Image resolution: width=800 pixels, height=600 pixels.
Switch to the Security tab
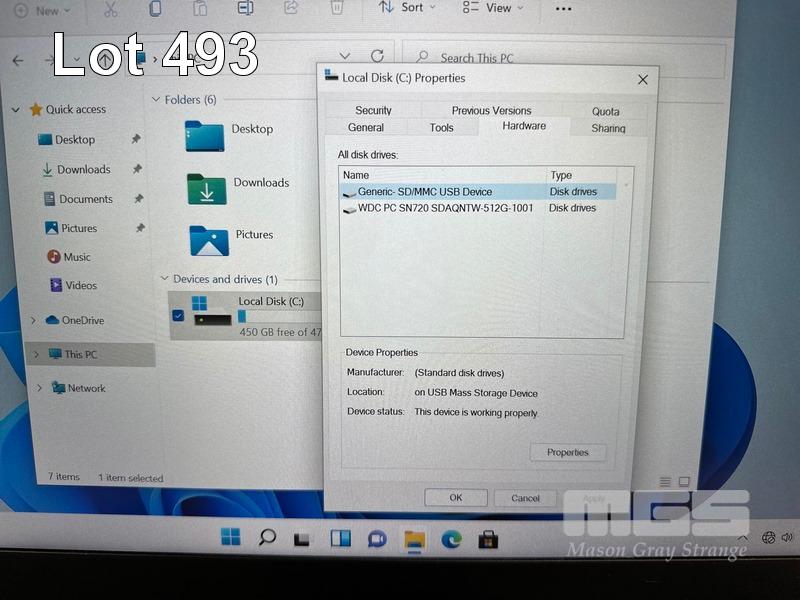tap(373, 110)
